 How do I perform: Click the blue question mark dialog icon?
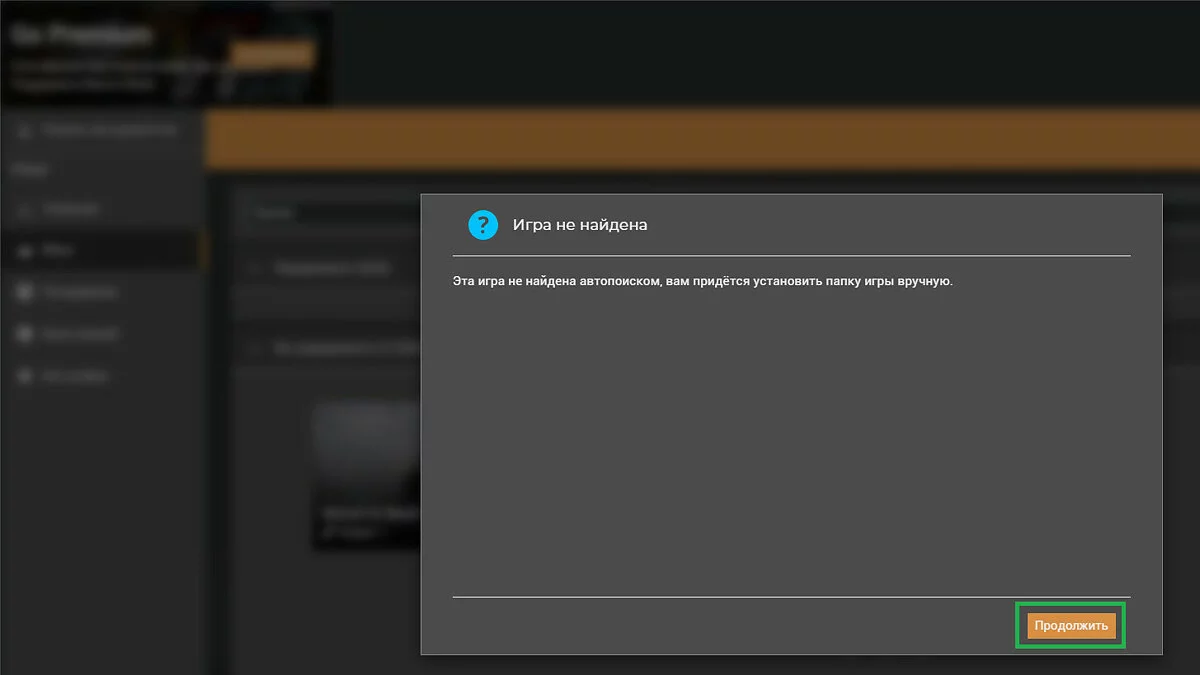483,225
